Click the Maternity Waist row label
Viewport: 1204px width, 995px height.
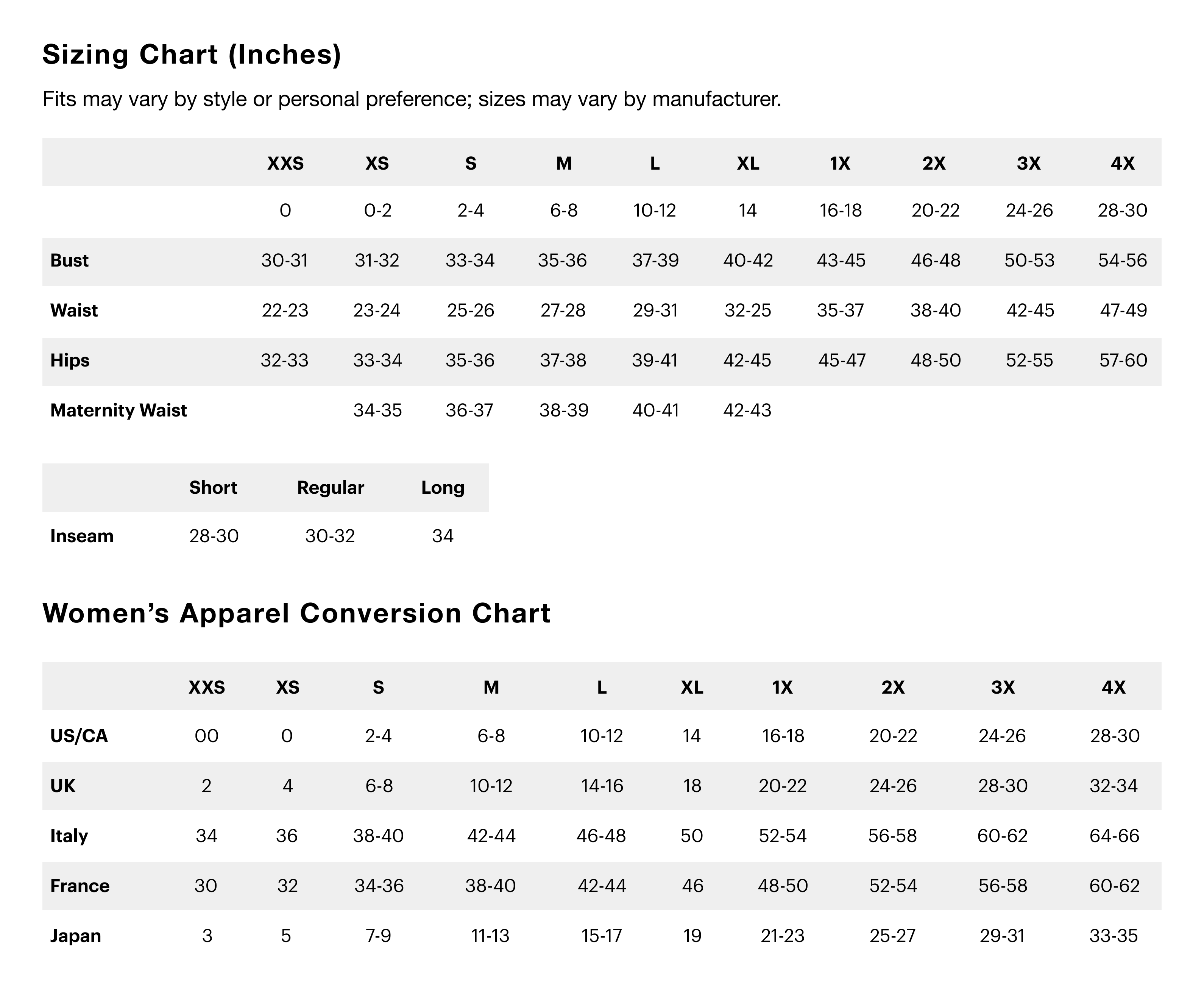point(119,410)
